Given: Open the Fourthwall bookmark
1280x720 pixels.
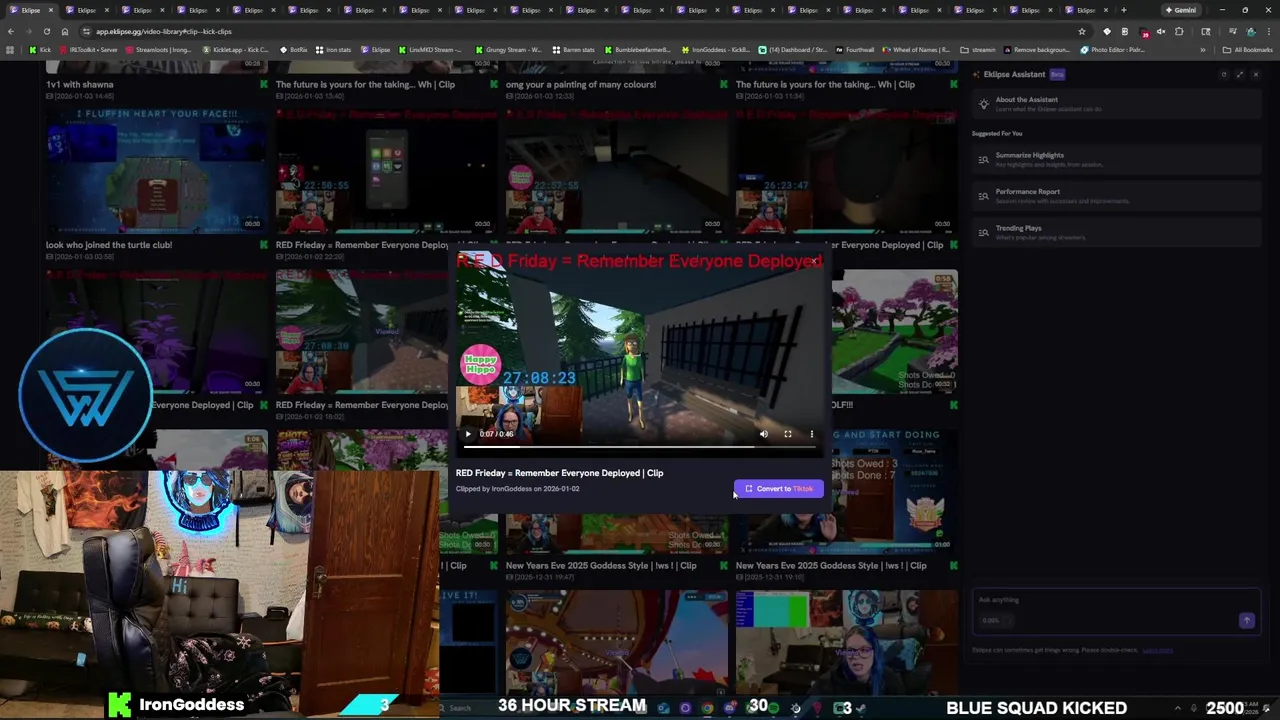Looking at the screenshot, I should tap(854, 49).
